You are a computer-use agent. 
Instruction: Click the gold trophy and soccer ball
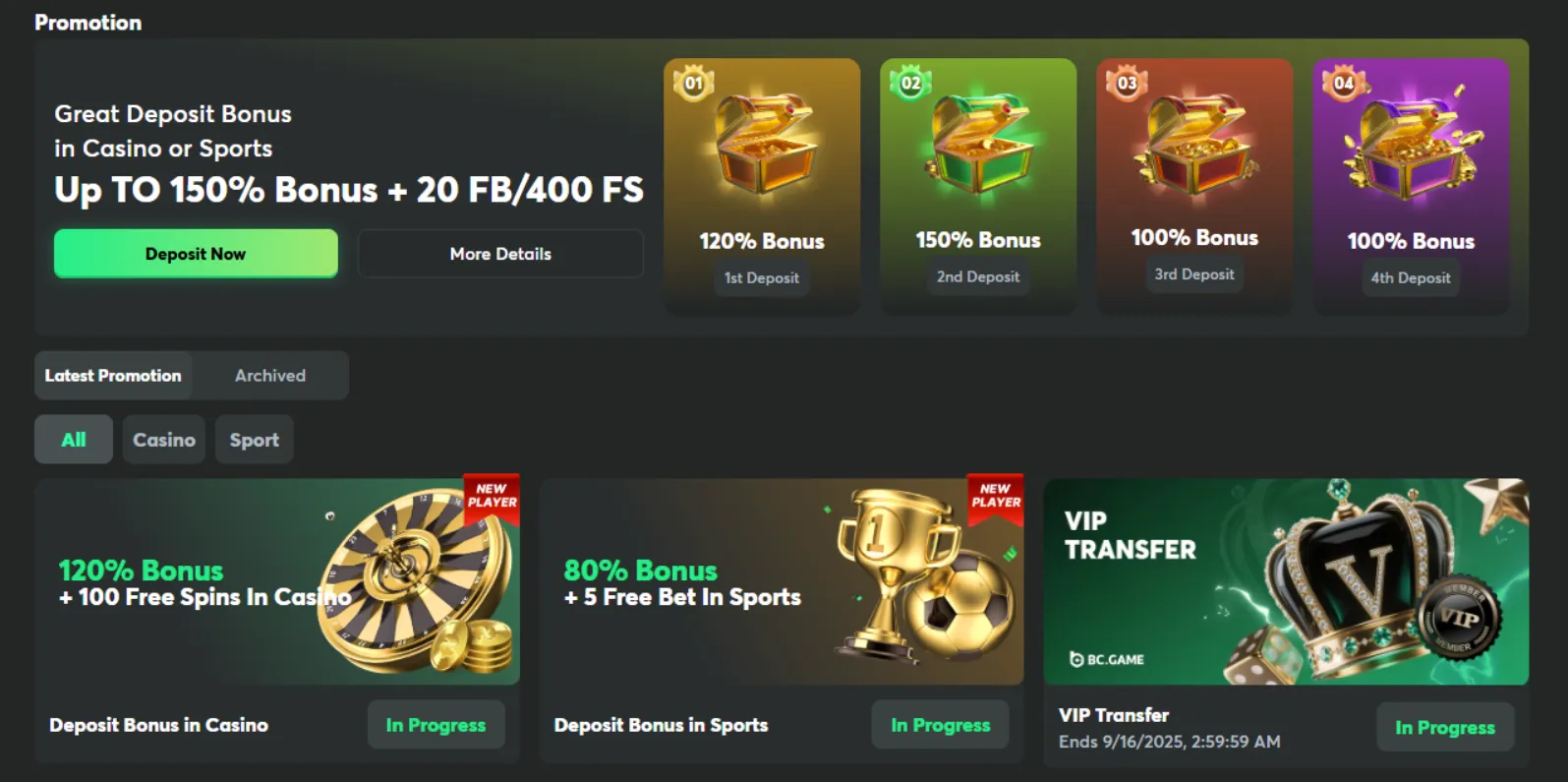click(924, 578)
